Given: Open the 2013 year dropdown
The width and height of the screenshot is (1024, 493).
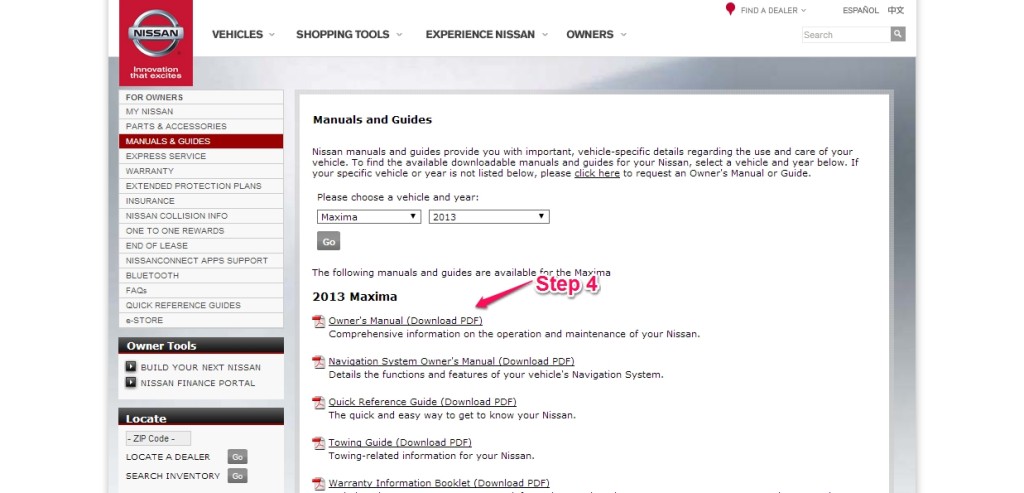Looking at the screenshot, I should coord(489,217).
